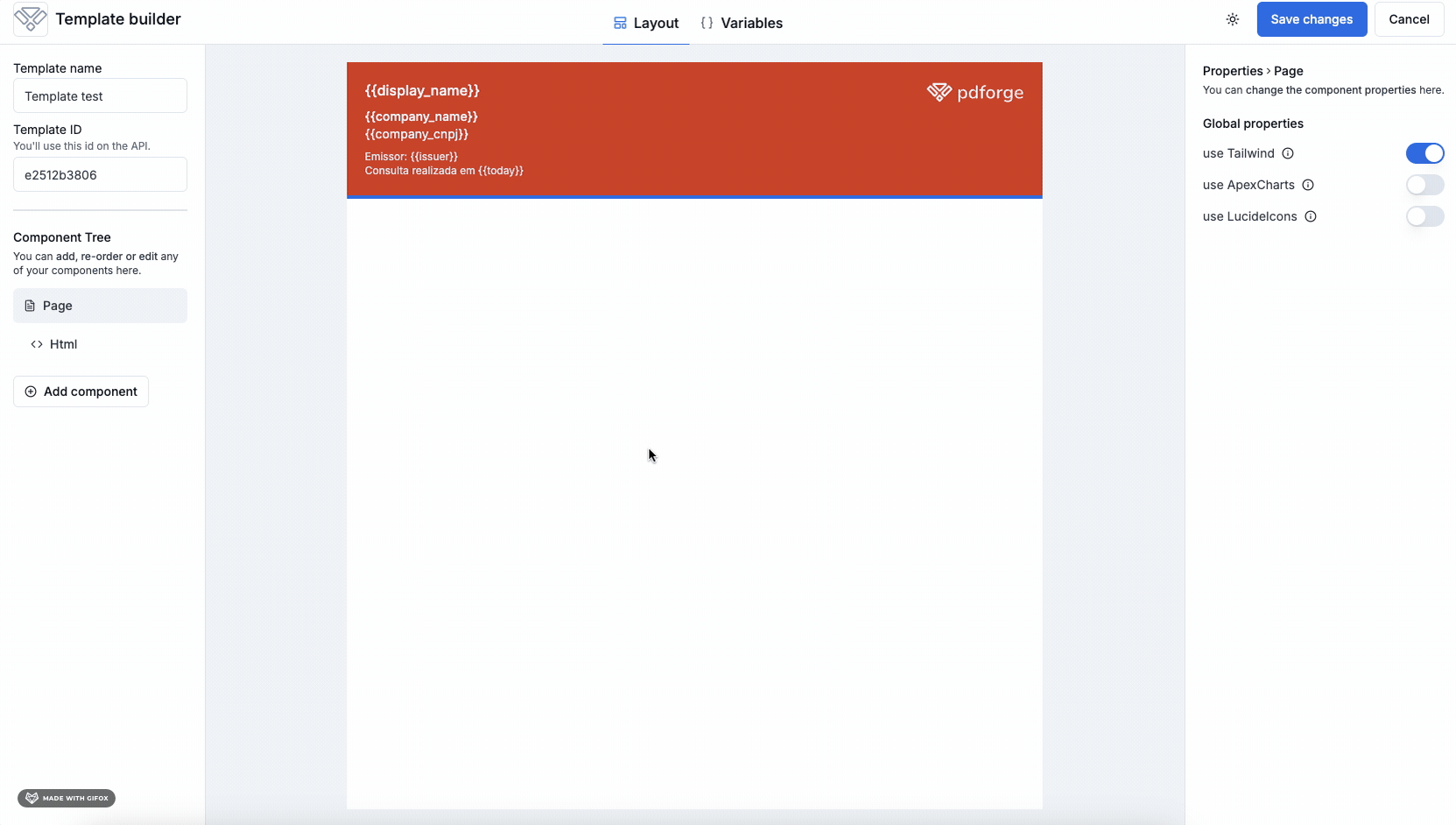Focus the Template name field
Viewport: 1456px width, 825px height.
100,95
